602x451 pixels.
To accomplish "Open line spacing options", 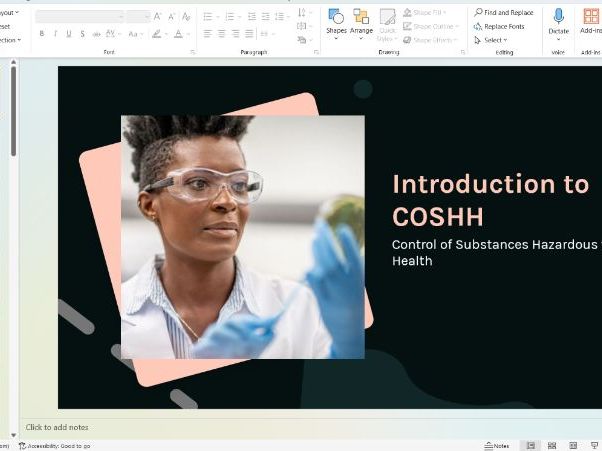I will (x=282, y=17).
